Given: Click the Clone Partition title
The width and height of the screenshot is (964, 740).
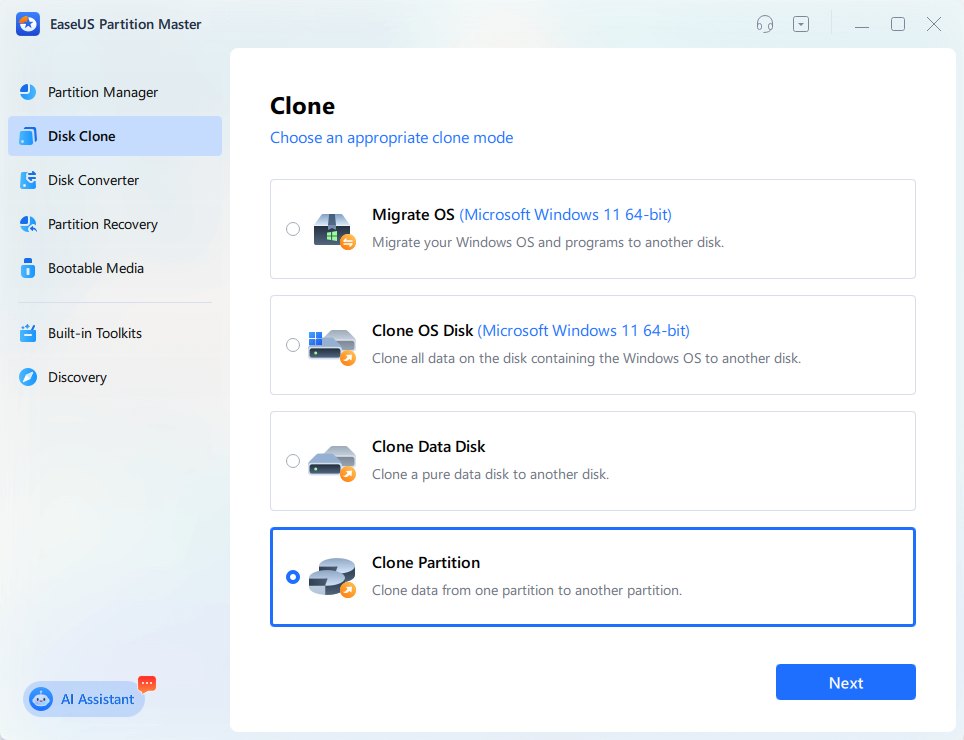Looking at the screenshot, I should 426,563.
